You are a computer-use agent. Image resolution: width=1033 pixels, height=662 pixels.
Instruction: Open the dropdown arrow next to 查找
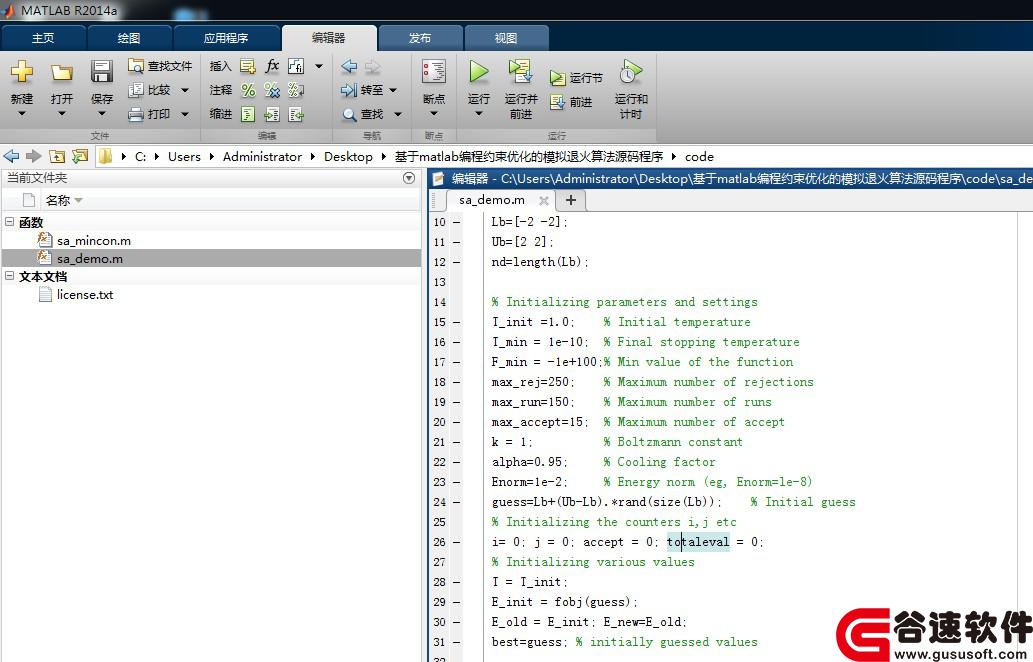[x=398, y=115]
